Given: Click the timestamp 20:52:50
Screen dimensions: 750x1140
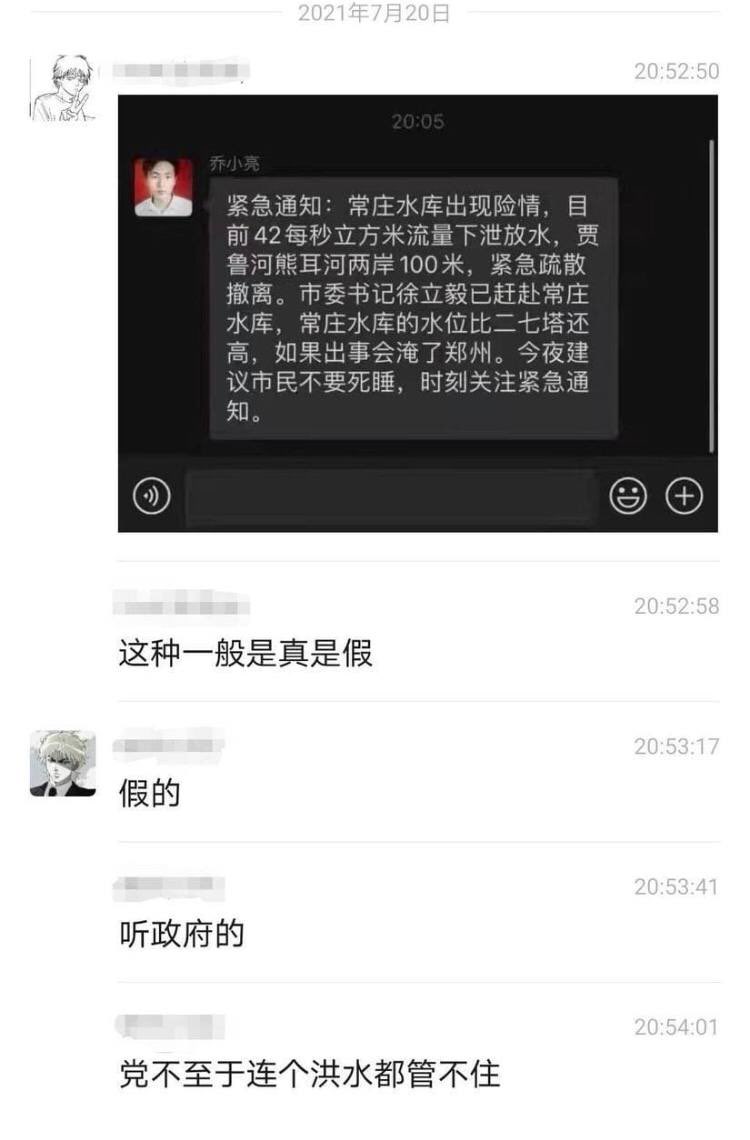Looking at the screenshot, I should click(x=677, y=71).
